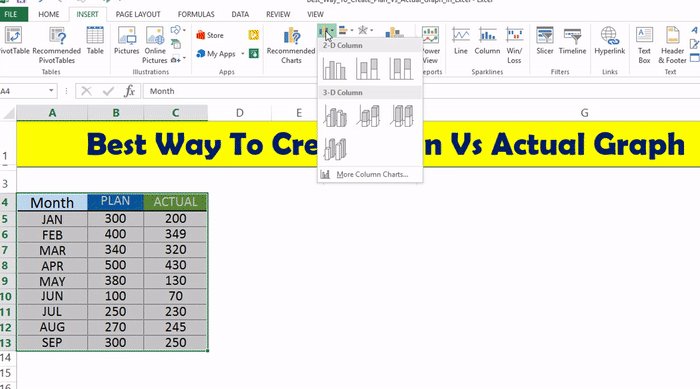Select the Month header cell

pyautogui.click(x=52, y=202)
